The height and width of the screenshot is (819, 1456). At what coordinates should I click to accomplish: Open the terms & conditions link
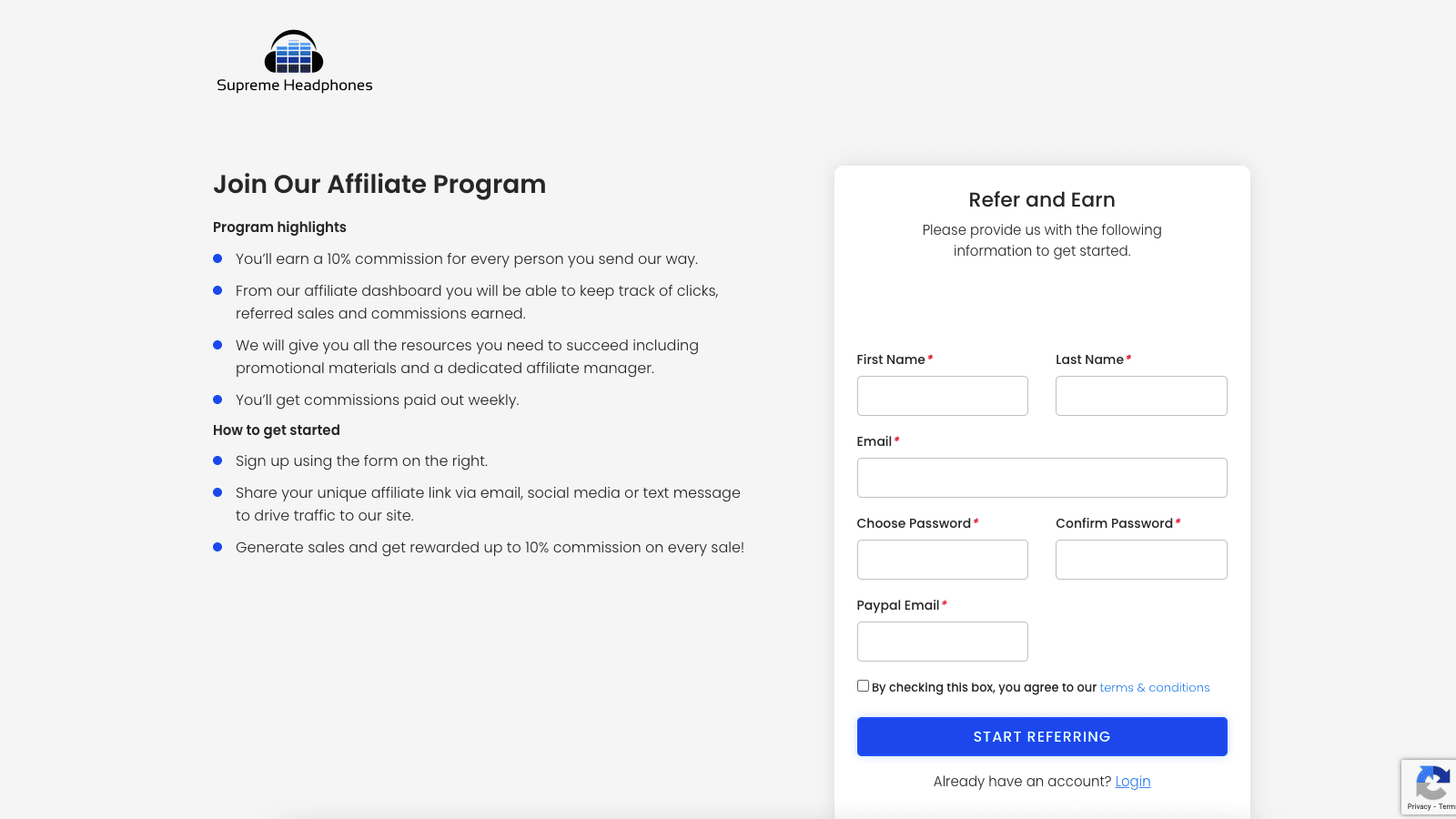(x=1154, y=687)
